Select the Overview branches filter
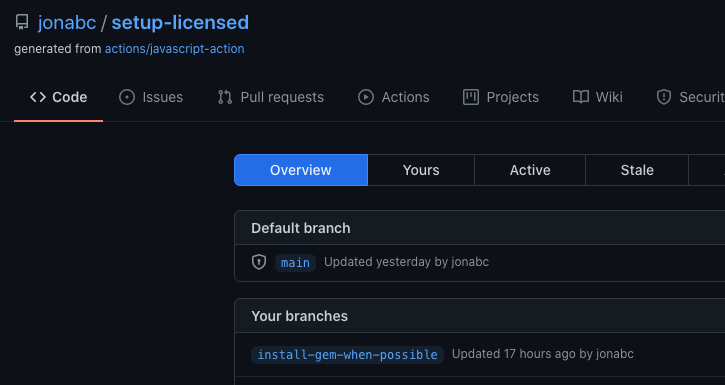 [x=301, y=170]
